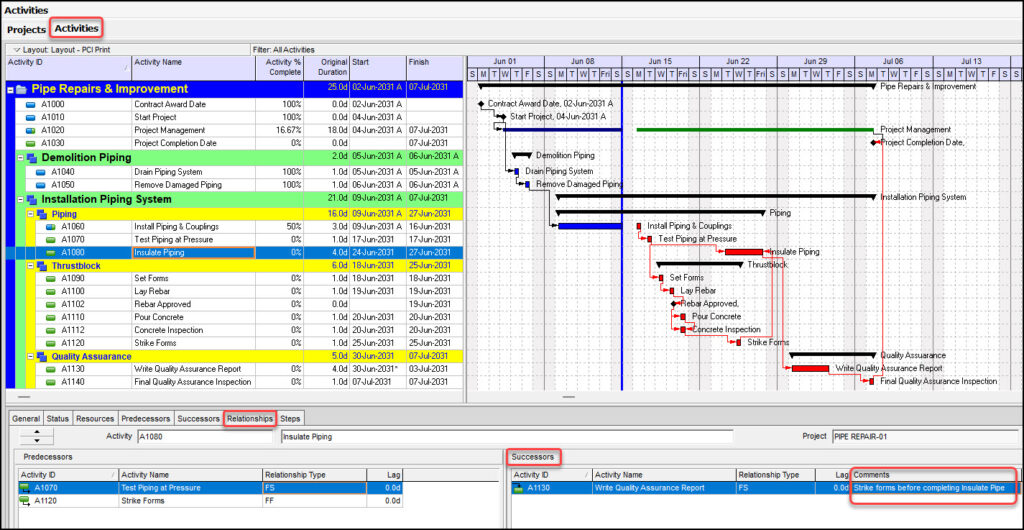This screenshot has height=530, width=1024.
Task: Click the A1030 activity icon
Action: [30, 143]
